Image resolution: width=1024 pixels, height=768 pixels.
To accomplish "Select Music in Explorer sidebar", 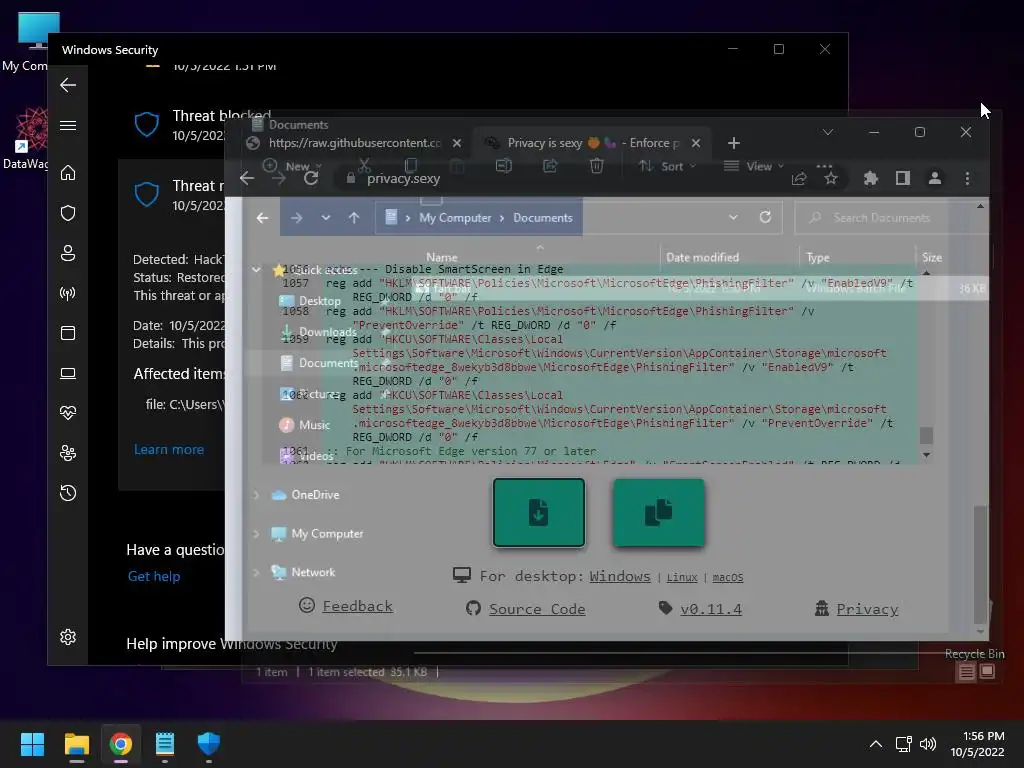I will (314, 425).
